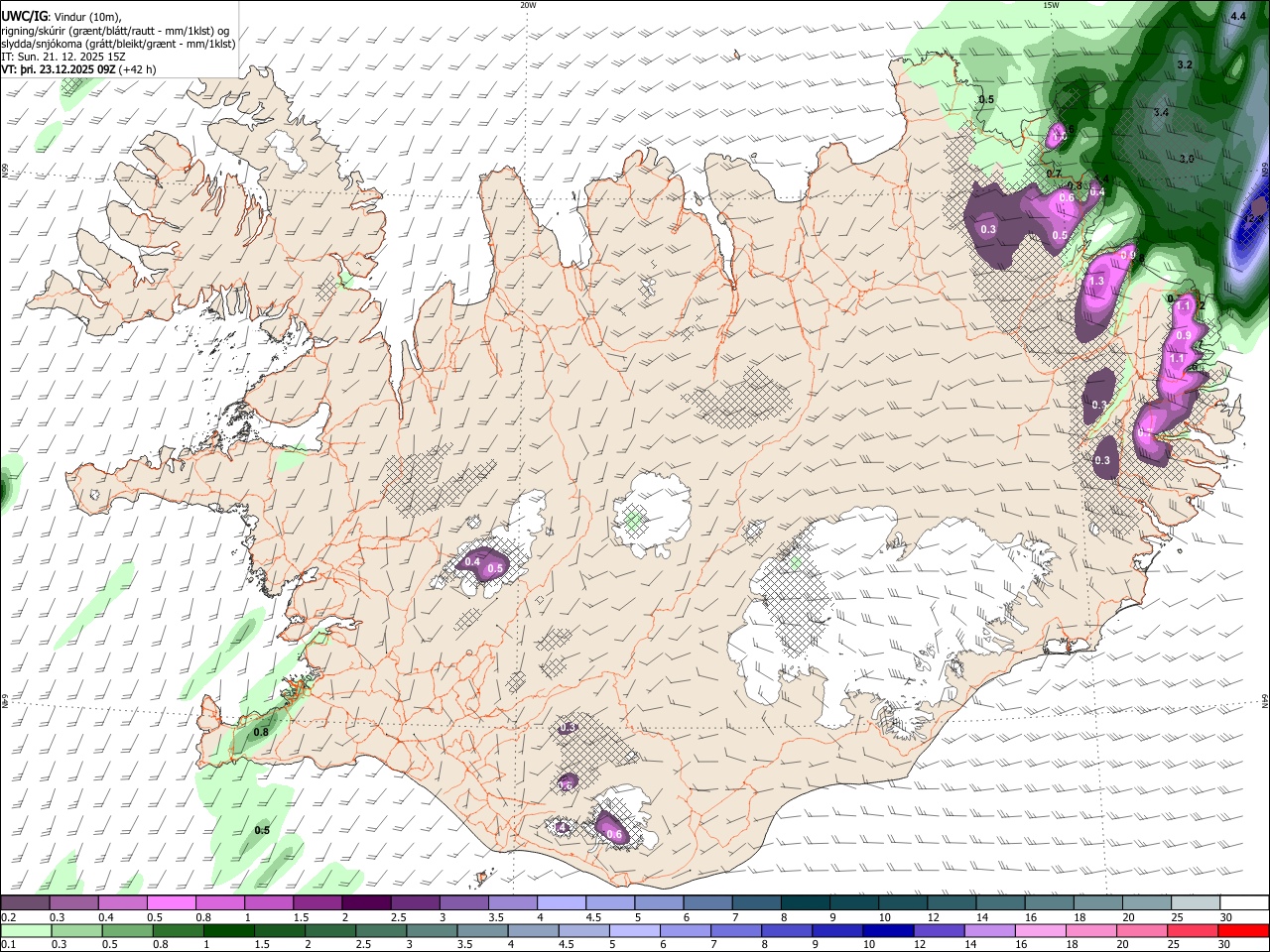Click the '30' label at the end of the snow scale
This screenshot has width=1270, height=952.
tap(1226, 917)
